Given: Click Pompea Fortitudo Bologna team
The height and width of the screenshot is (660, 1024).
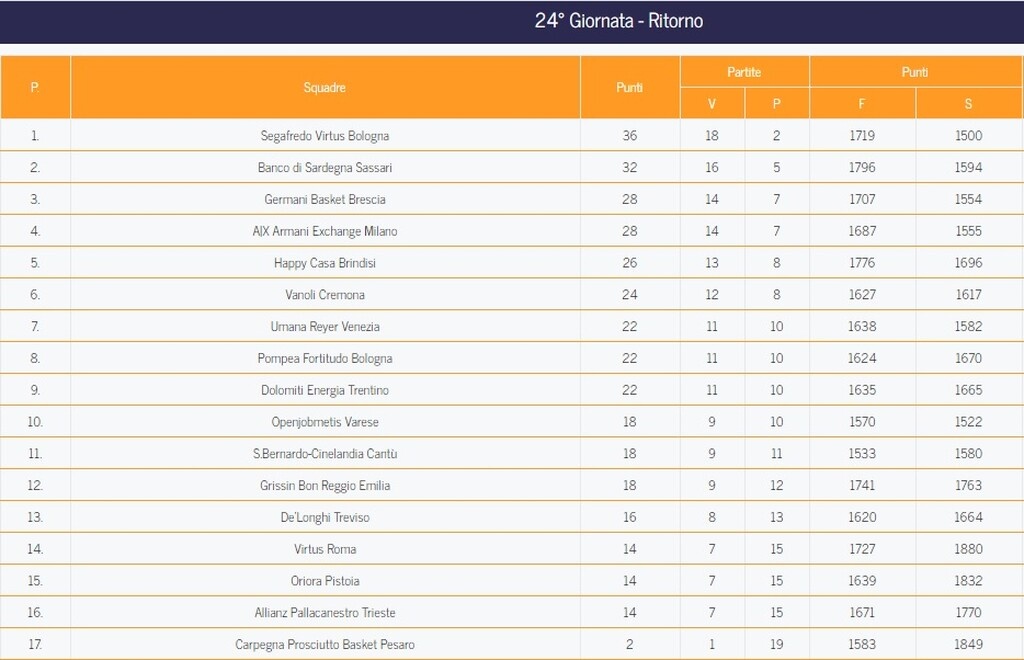Looking at the screenshot, I should click(x=325, y=359).
